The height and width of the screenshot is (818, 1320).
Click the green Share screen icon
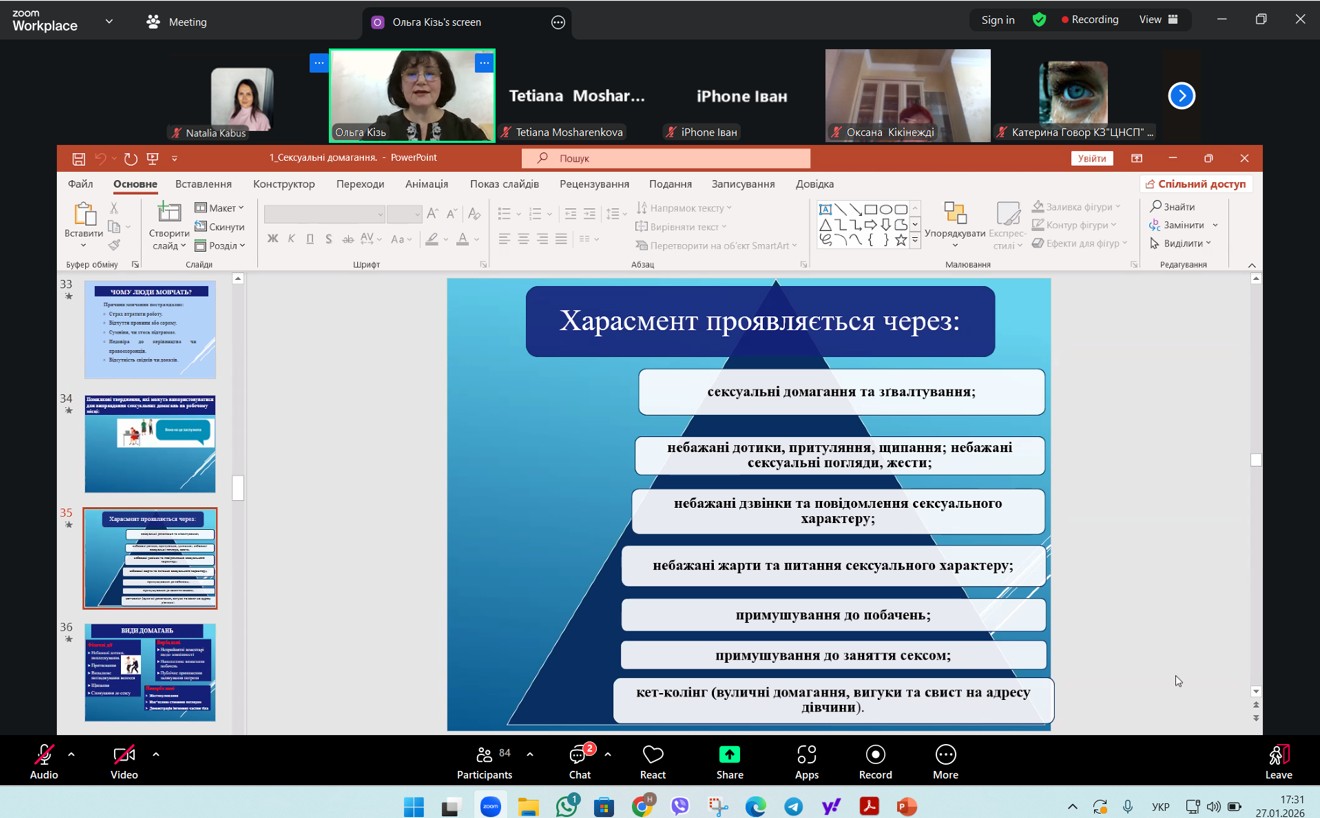(730, 755)
